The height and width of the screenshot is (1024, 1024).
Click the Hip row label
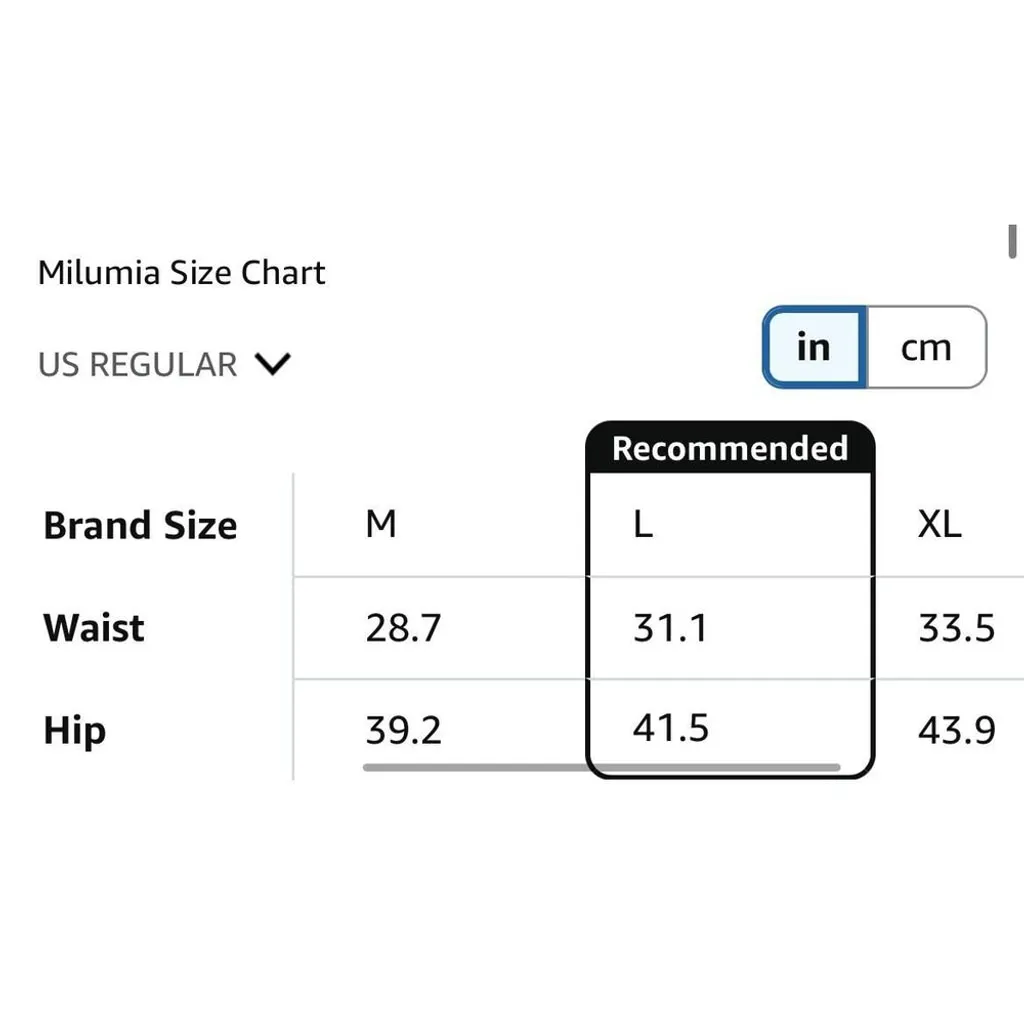coord(74,731)
